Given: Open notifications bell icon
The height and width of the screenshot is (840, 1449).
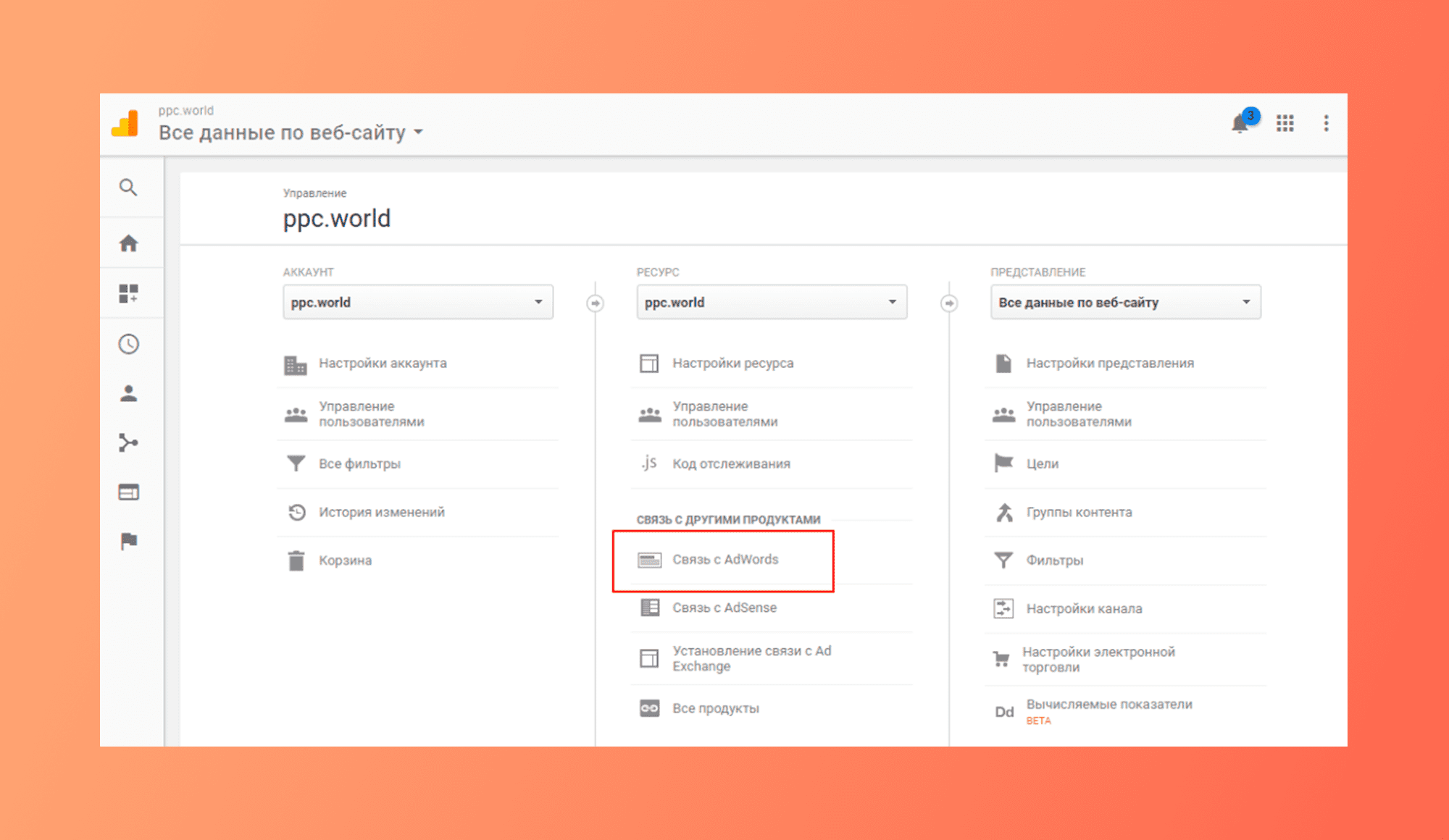Looking at the screenshot, I should (1240, 124).
